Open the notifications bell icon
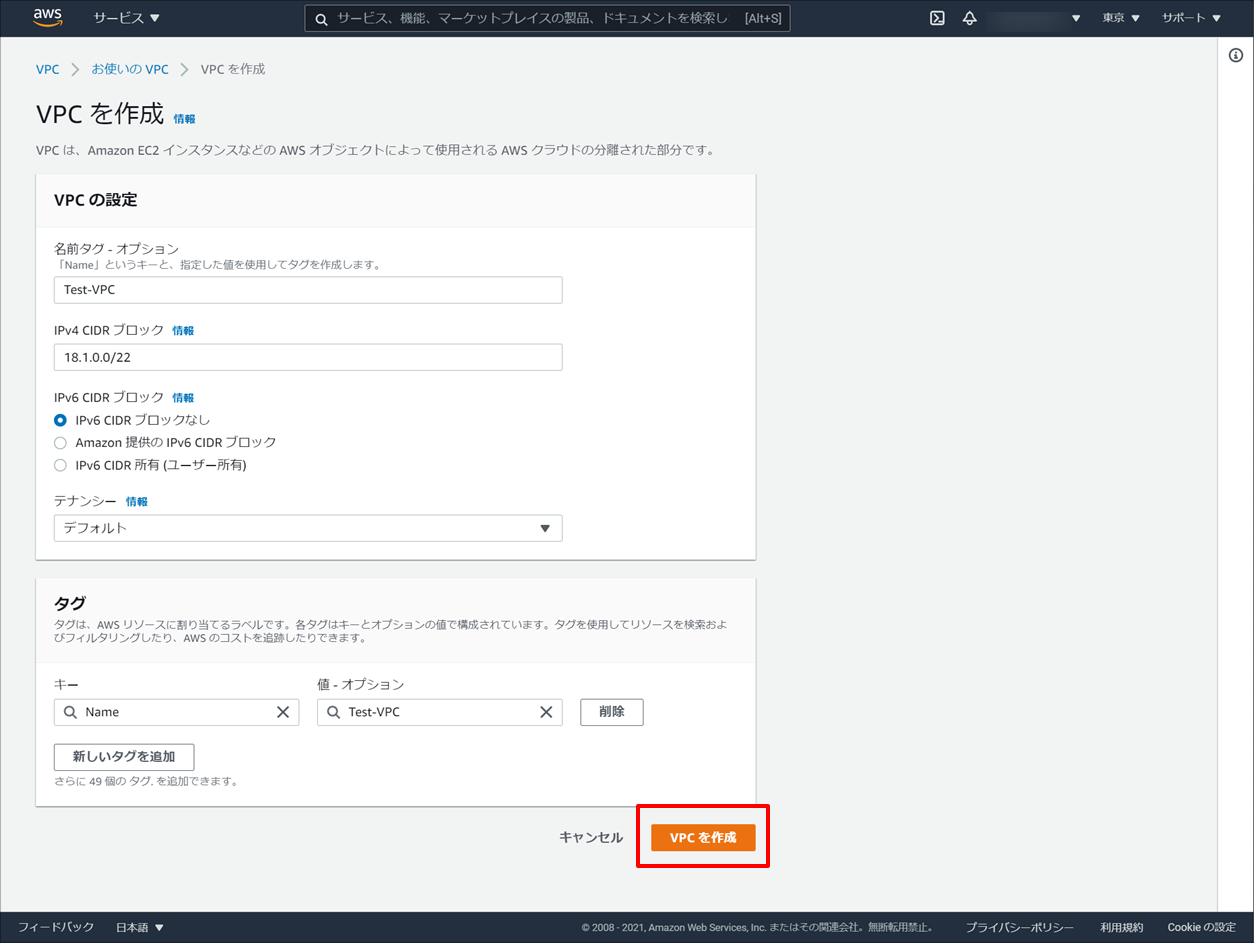 969,18
